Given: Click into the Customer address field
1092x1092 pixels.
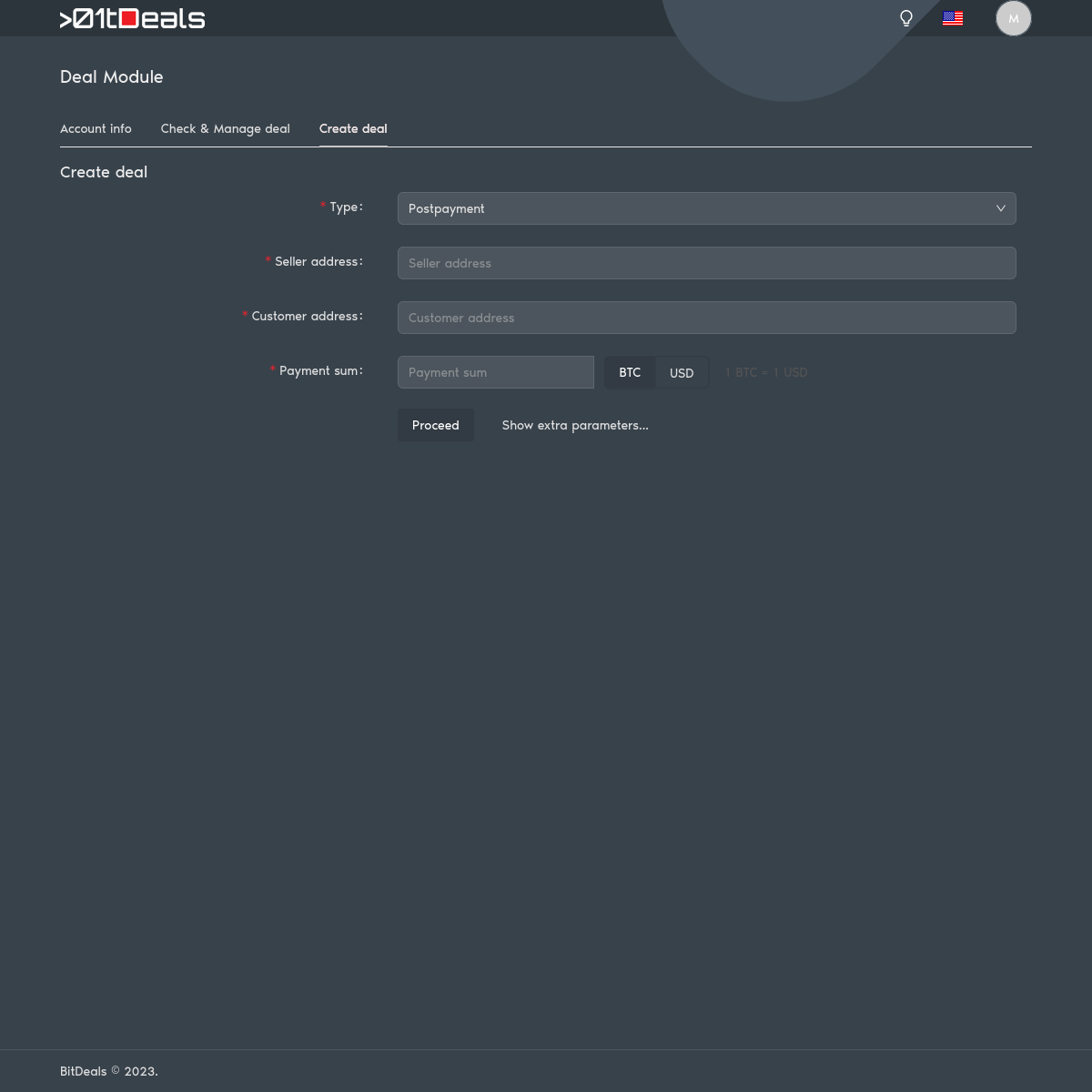Looking at the screenshot, I should 706,318.
